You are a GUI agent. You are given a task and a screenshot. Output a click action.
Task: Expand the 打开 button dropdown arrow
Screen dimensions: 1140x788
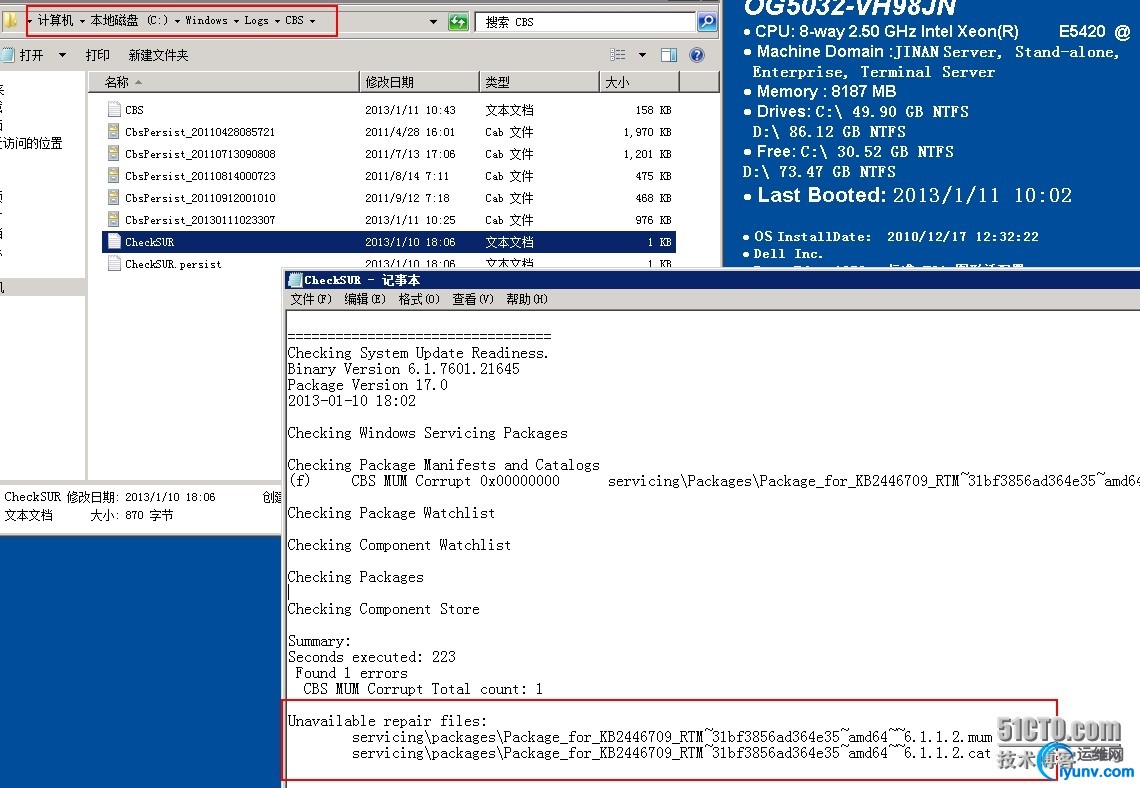click(x=62, y=55)
